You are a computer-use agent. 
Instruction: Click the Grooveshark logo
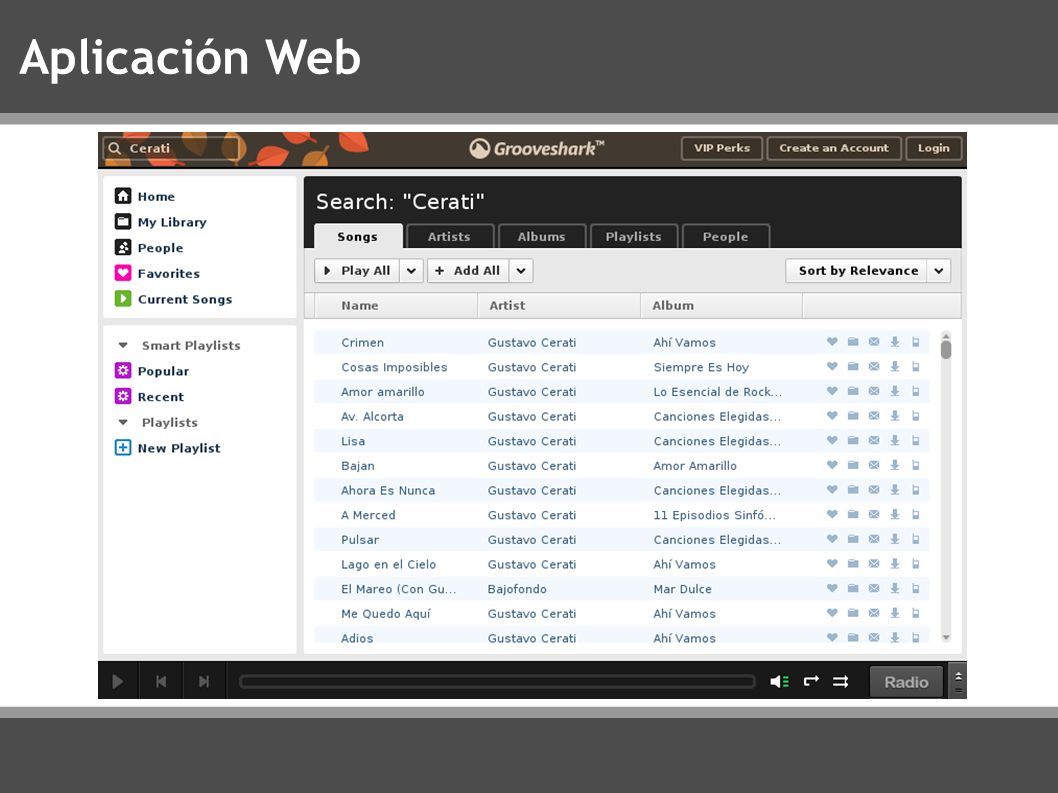tap(536, 148)
